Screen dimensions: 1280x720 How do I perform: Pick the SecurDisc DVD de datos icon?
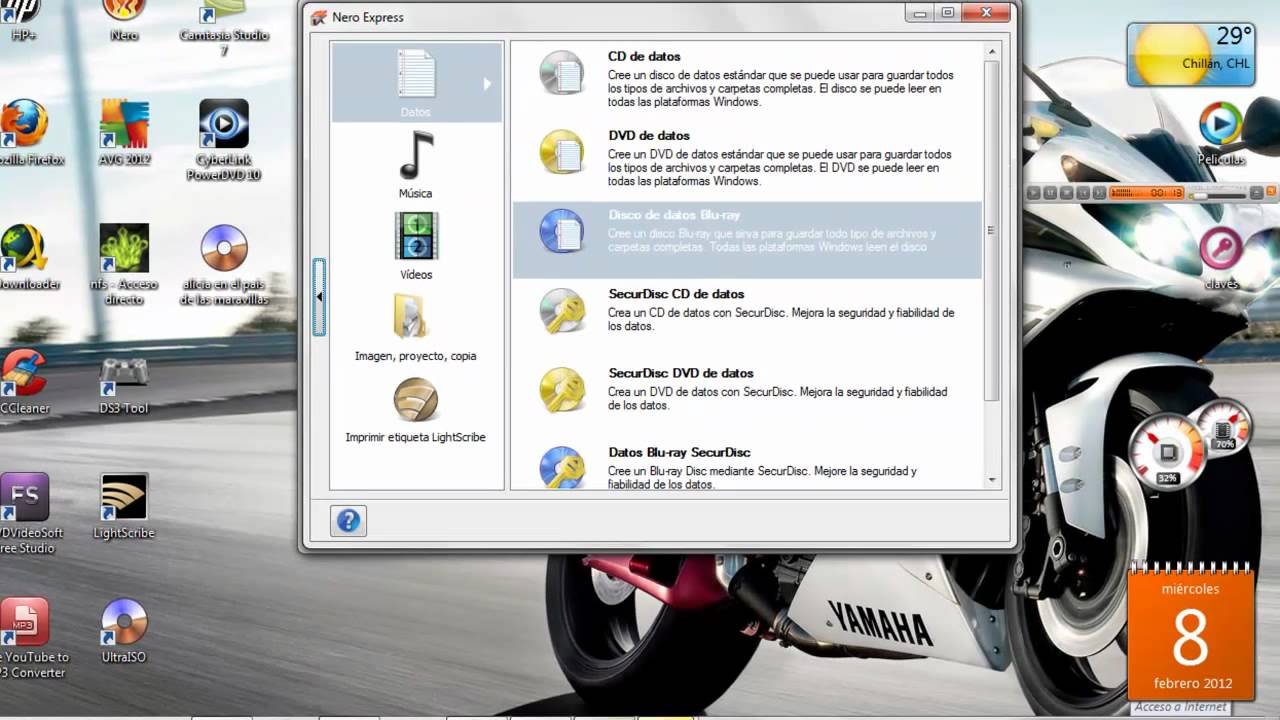click(561, 389)
